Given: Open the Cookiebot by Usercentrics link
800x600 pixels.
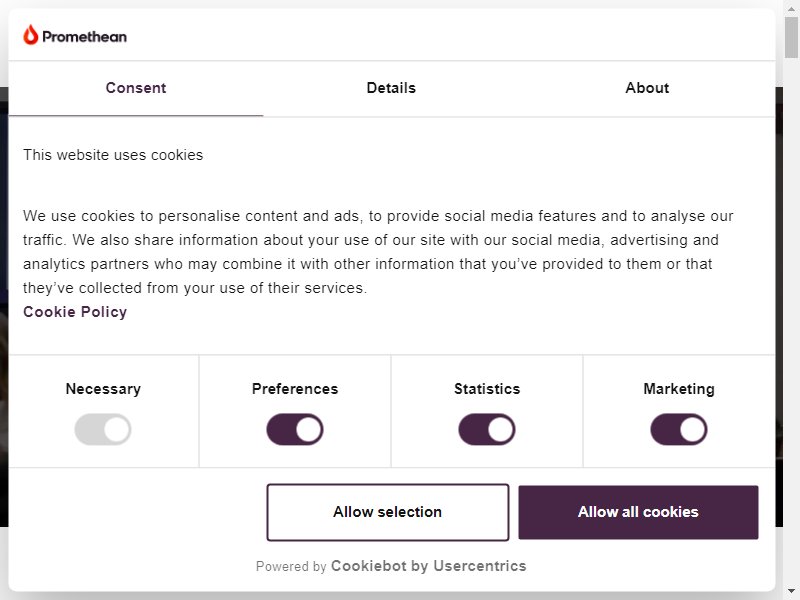Looking at the screenshot, I should (429, 566).
